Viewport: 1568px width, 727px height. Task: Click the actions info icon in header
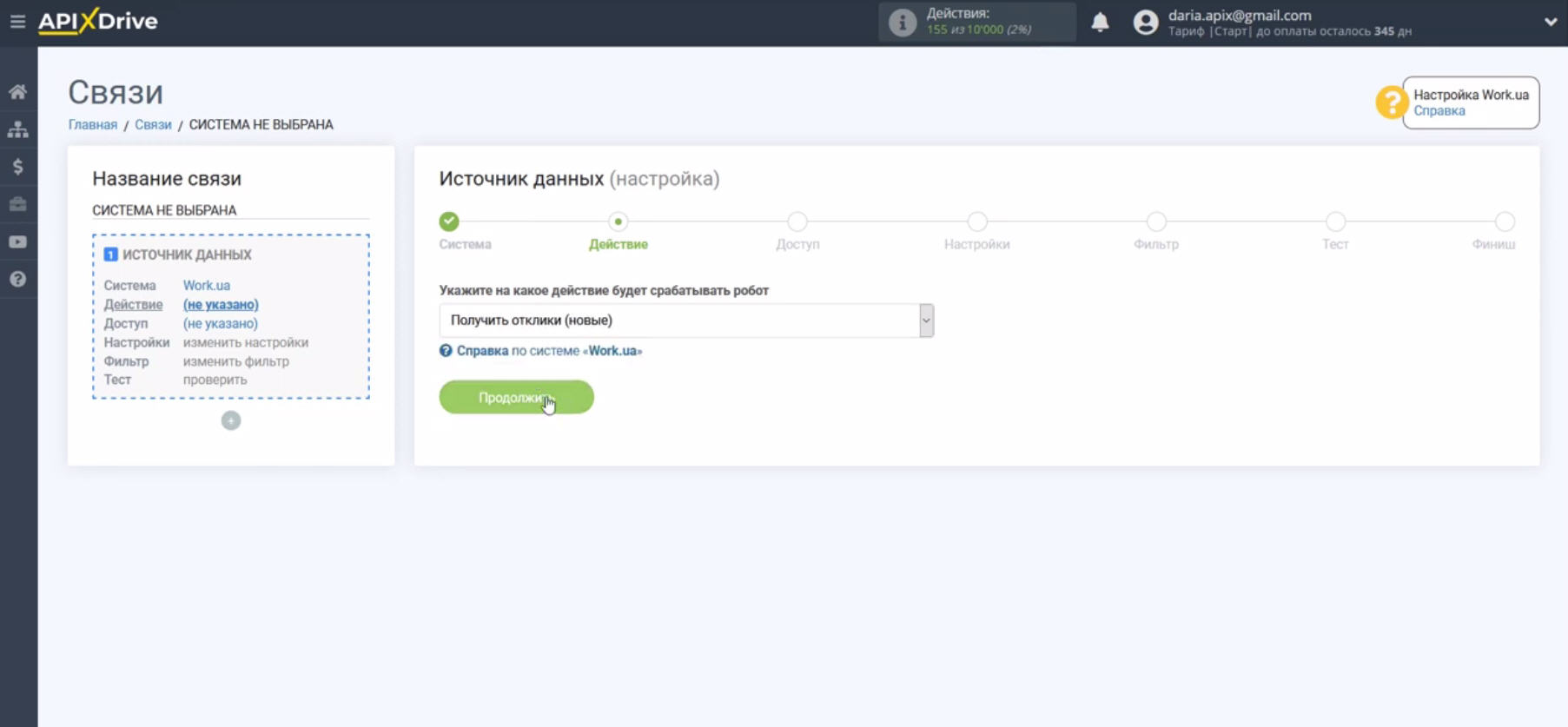point(902,22)
